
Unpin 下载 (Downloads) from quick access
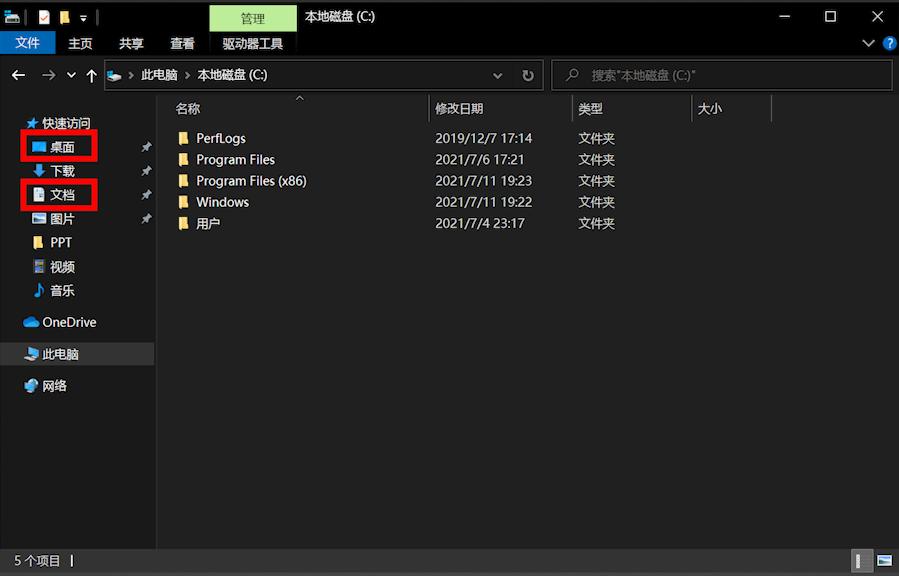(145, 171)
